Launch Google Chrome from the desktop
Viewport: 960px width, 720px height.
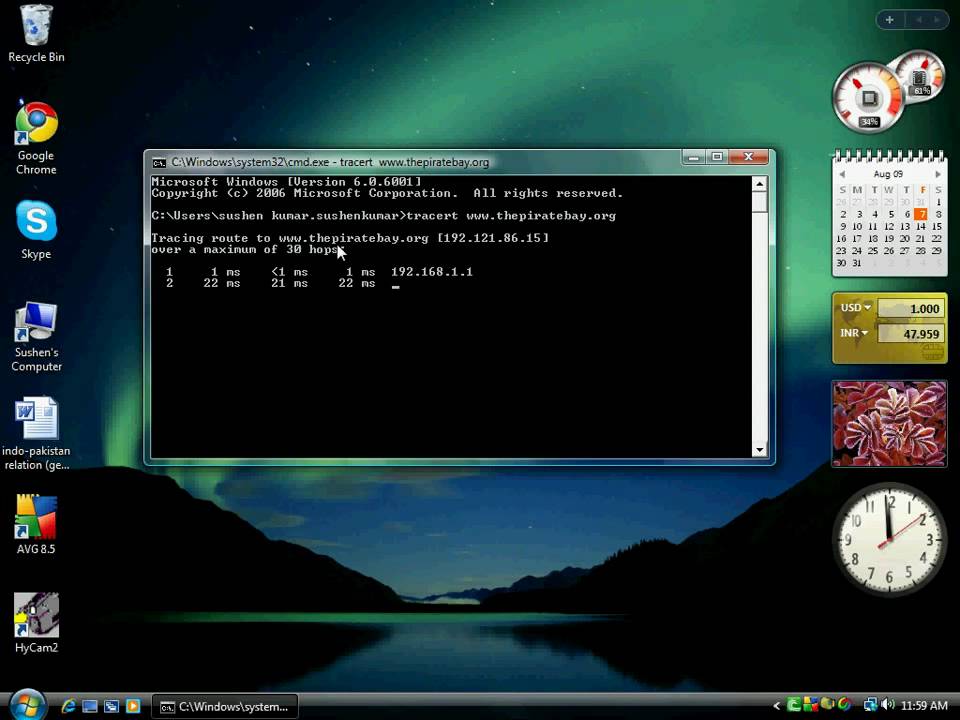(x=36, y=137)
